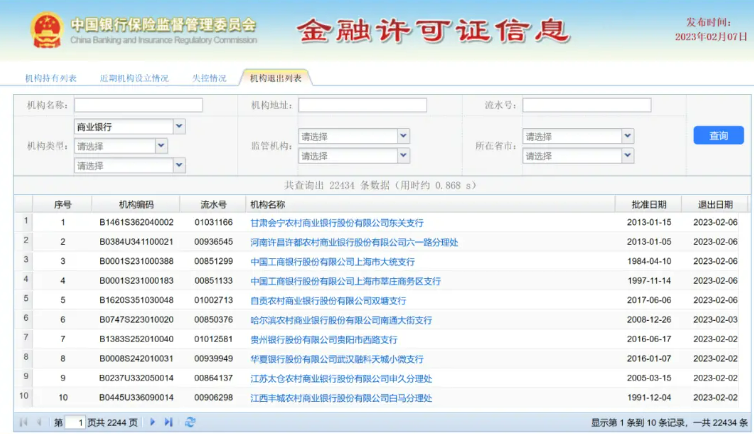Switch to 近期机构设立情况 tab
The height and width of the screenshot is (434, 754).
(134, 78)
